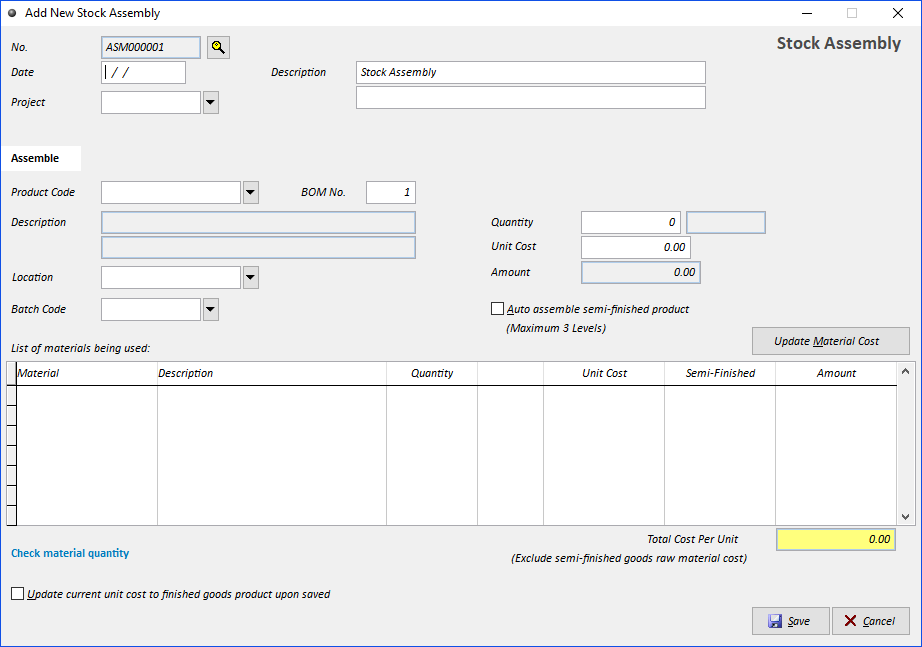Image resolution: width=922 pixels, height=647 pixels.
Task: Click the No. field ASM000001
Action: tap(151, 47)
